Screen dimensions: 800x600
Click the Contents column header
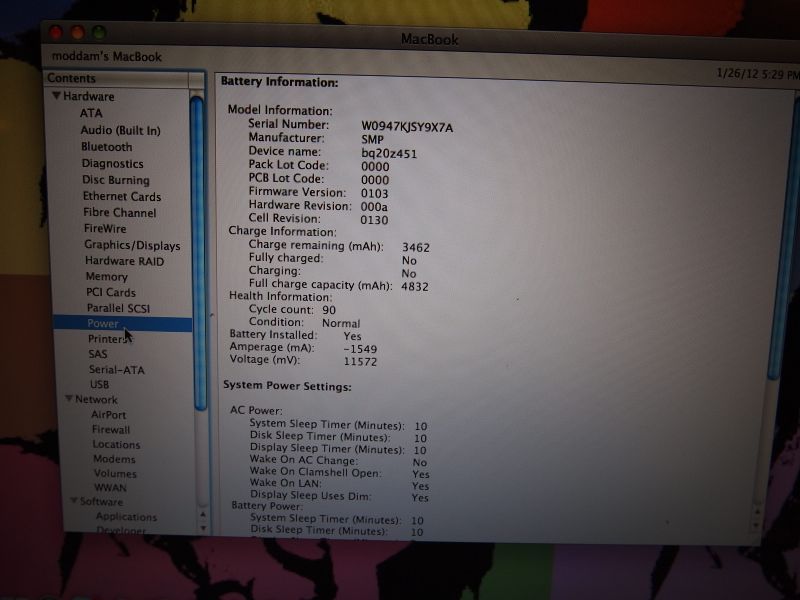pyautogui.click(x=117, y=79)
